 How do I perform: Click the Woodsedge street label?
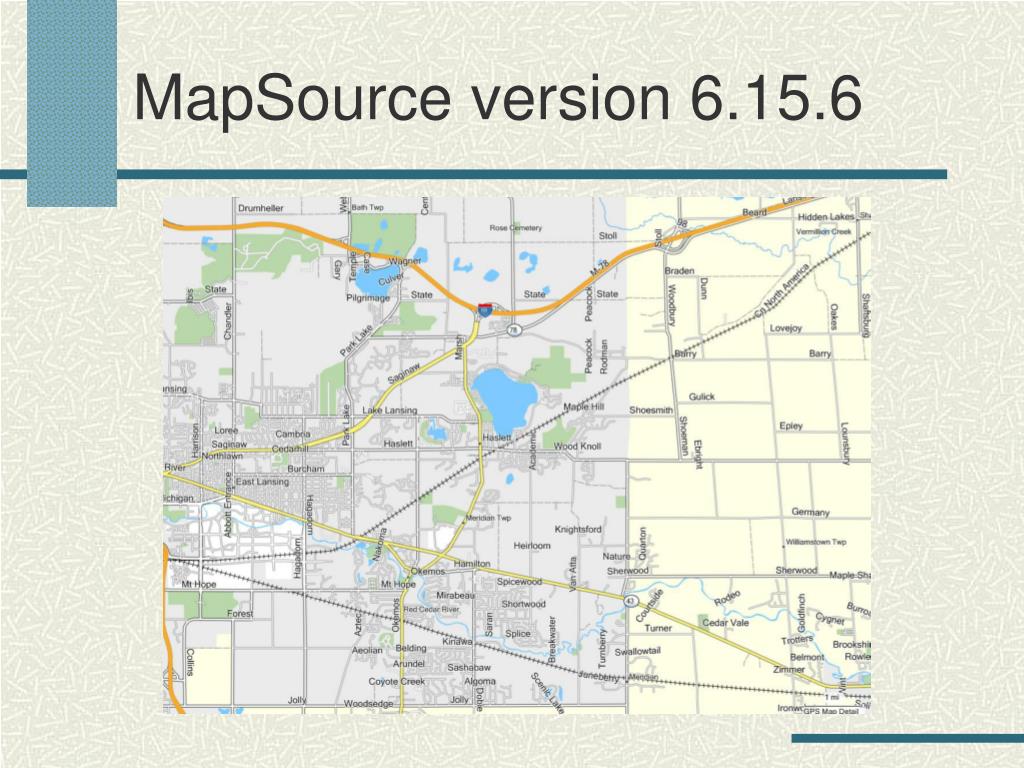pyautogui.click(x=368, y=704)
